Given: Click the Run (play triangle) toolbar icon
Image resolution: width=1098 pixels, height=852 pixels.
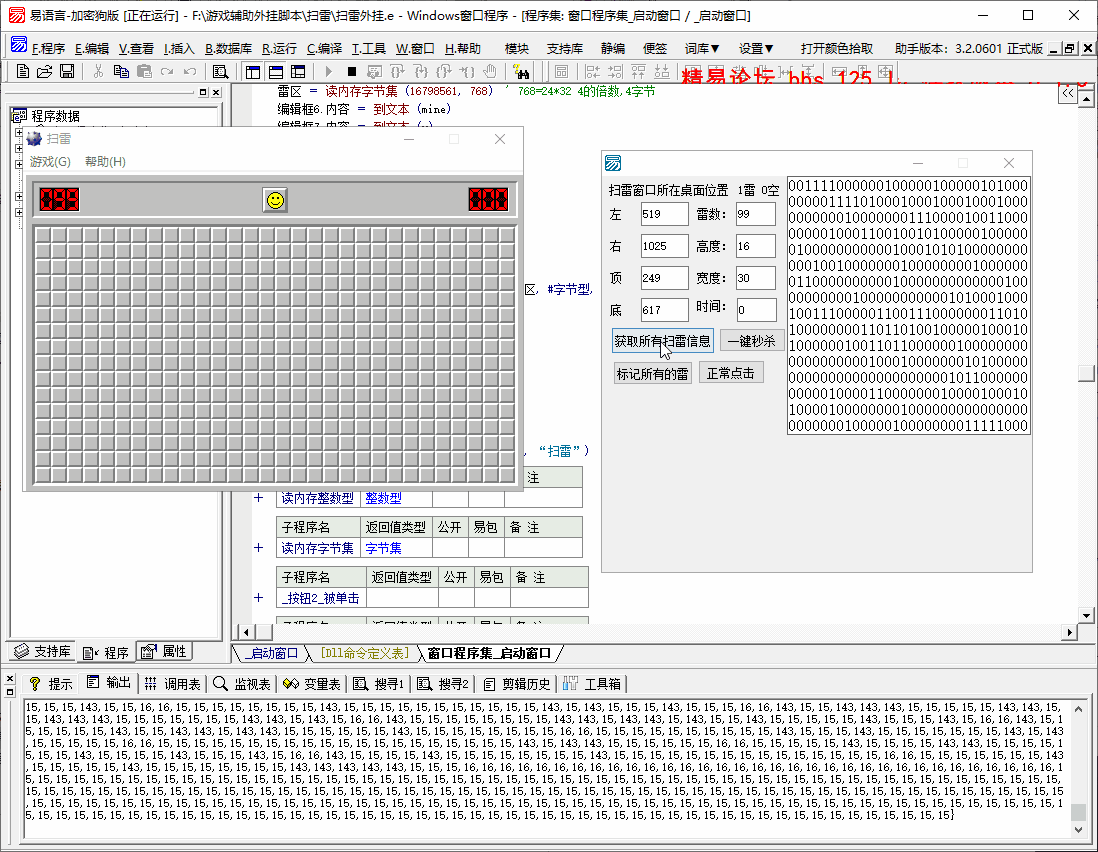Looking at the screenshot, I should click(x=328, y=71).
